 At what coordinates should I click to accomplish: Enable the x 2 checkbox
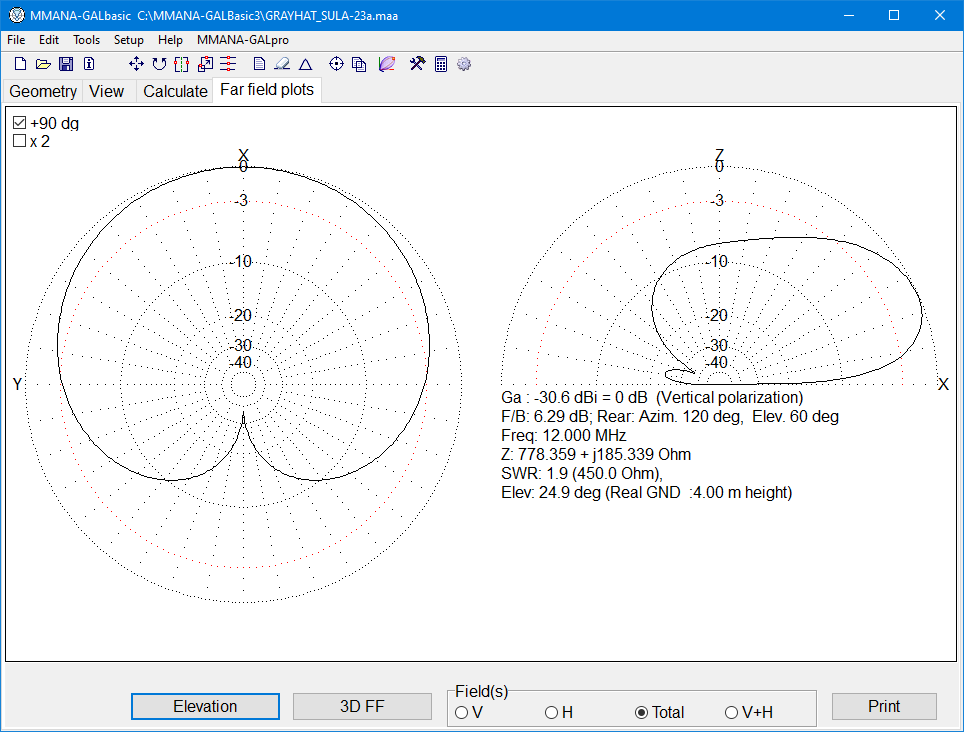18,141
